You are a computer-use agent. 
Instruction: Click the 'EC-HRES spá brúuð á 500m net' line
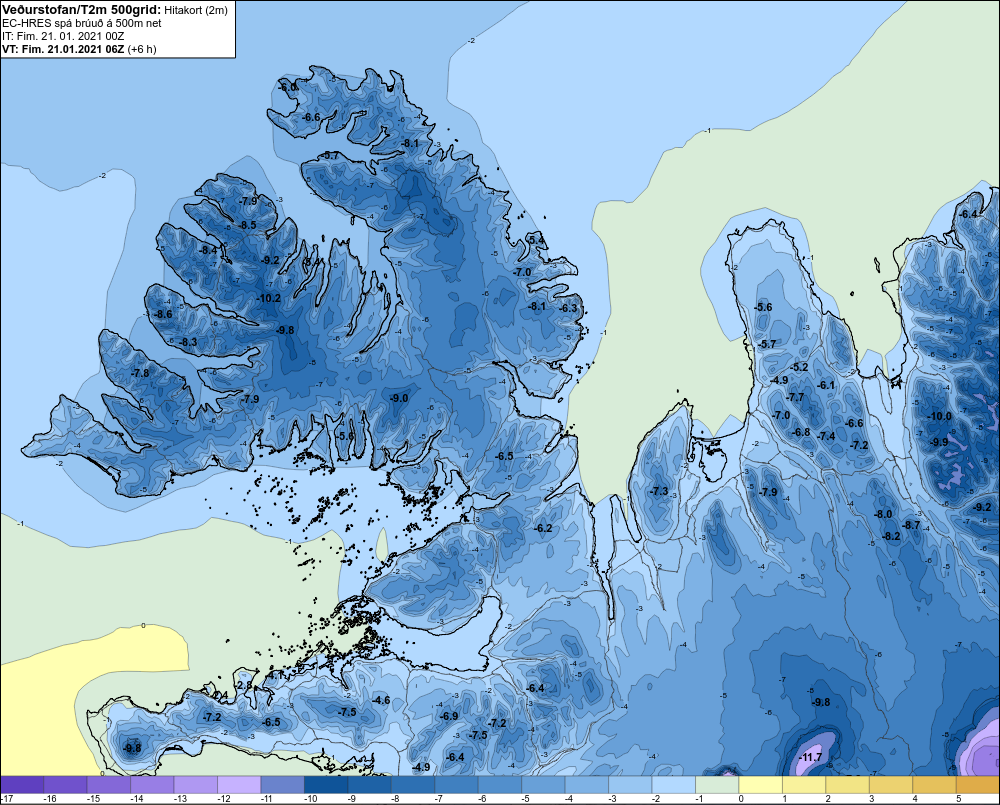(82, 23)
